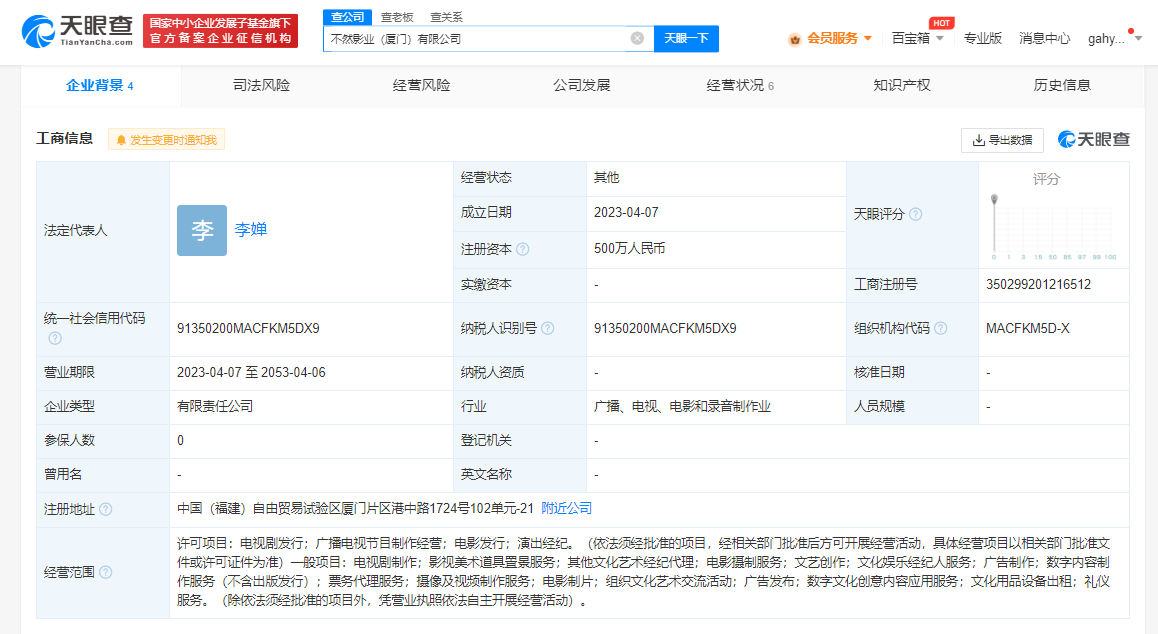
Task: Open the 注册资本 question mark tooltip
Action: (524, 249)
